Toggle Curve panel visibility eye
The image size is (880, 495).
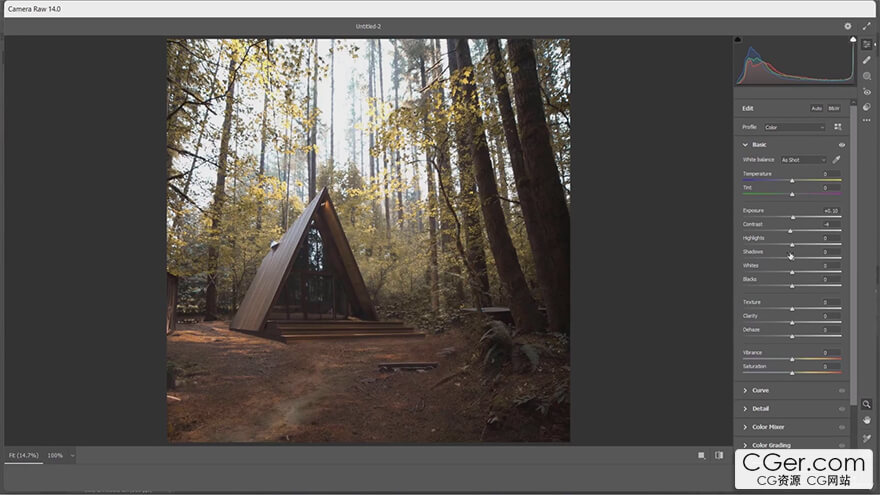841,391
